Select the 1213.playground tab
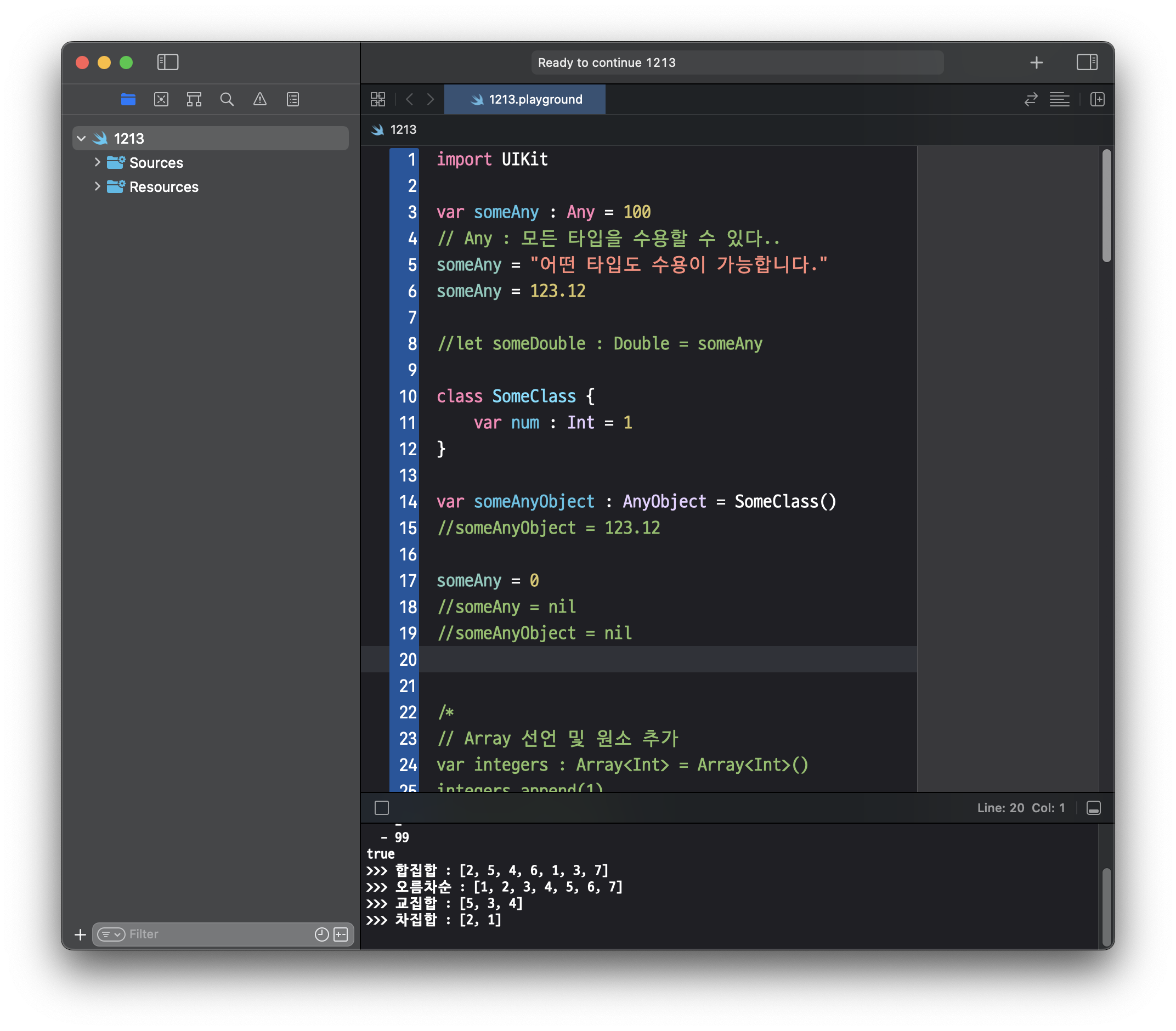Screen dimensions: 1176x1031 coord(525,99)
